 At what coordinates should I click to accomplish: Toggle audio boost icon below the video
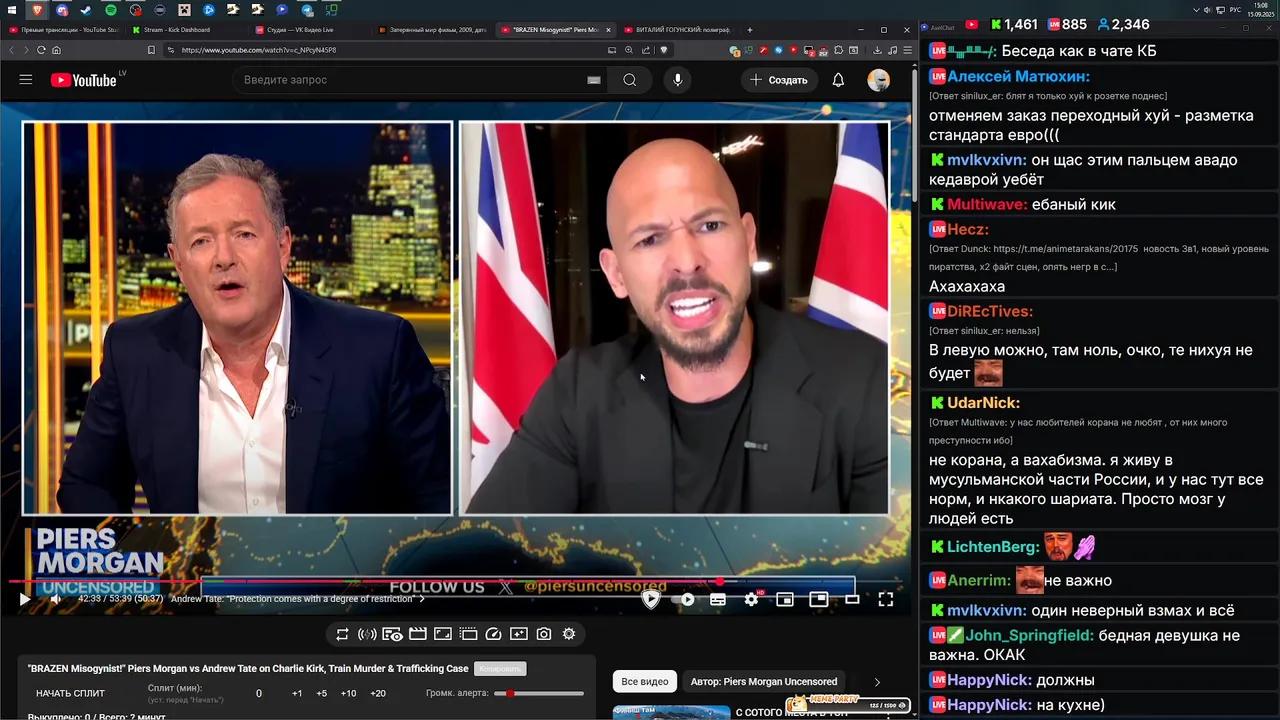[x=367, y=634]
